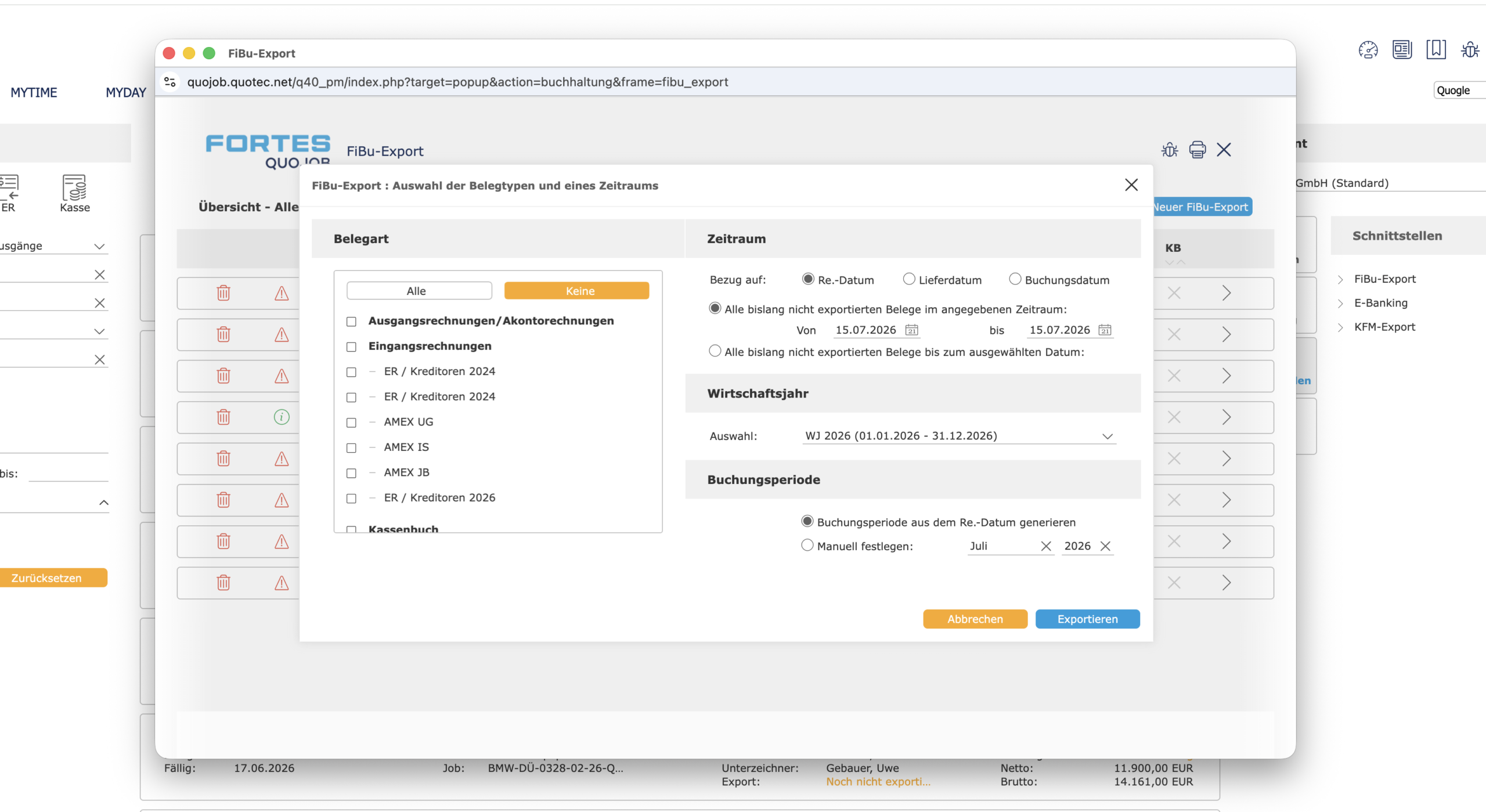Open the Wirtschaftsjahr Auswahl dropdown

[x=959, y=436]
